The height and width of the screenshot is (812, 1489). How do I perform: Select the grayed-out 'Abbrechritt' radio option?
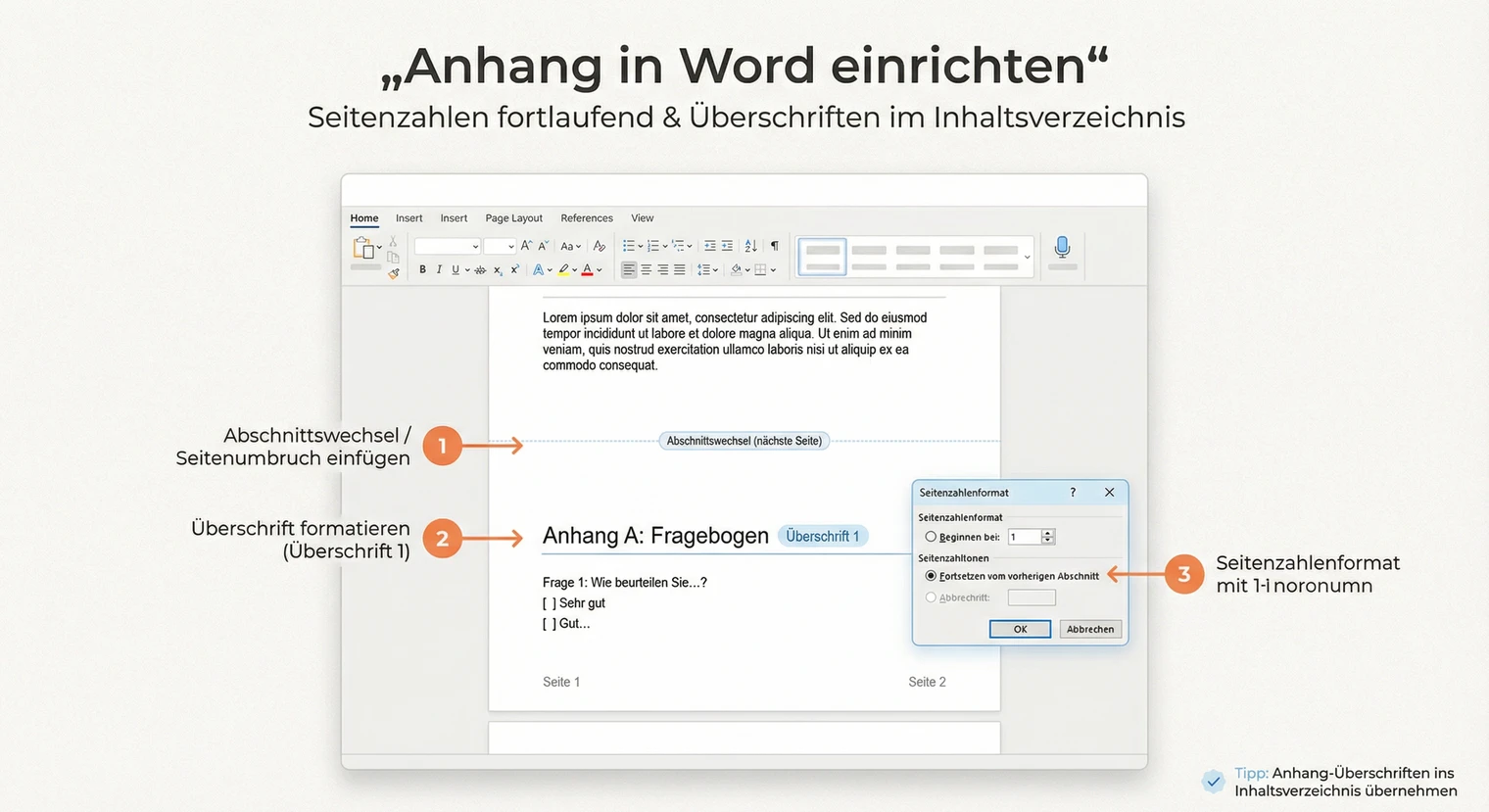tap(930, 597)
